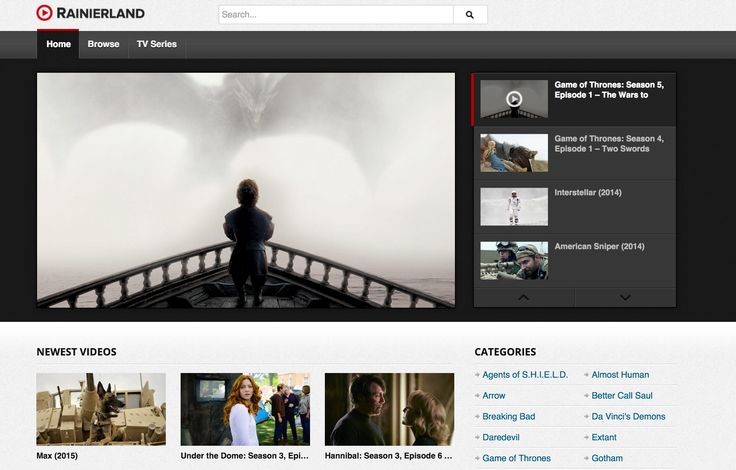Select the Interstellar (2014) thumbnail in playlist

click(514, 207)
